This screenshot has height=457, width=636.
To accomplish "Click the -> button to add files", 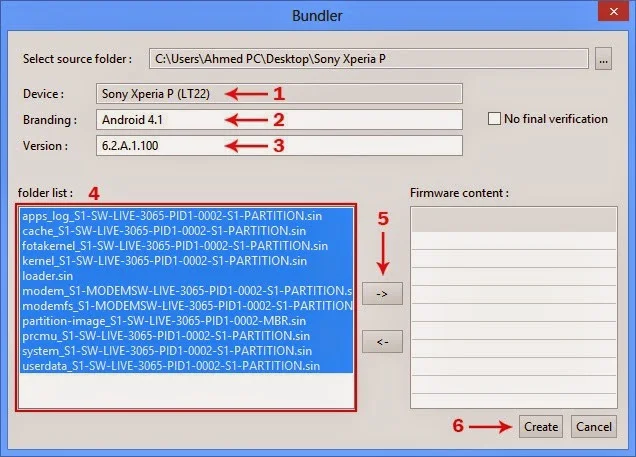I will [382, 294].
